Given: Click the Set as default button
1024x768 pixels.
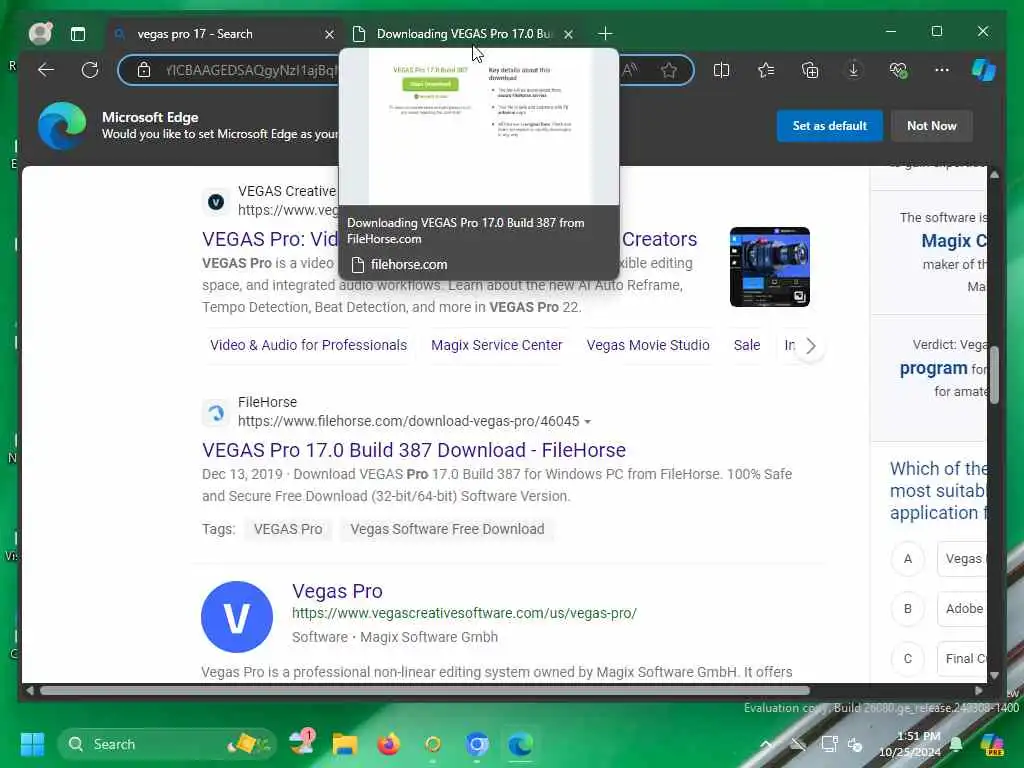Looking at the screenshot, I should coord(829,126).
